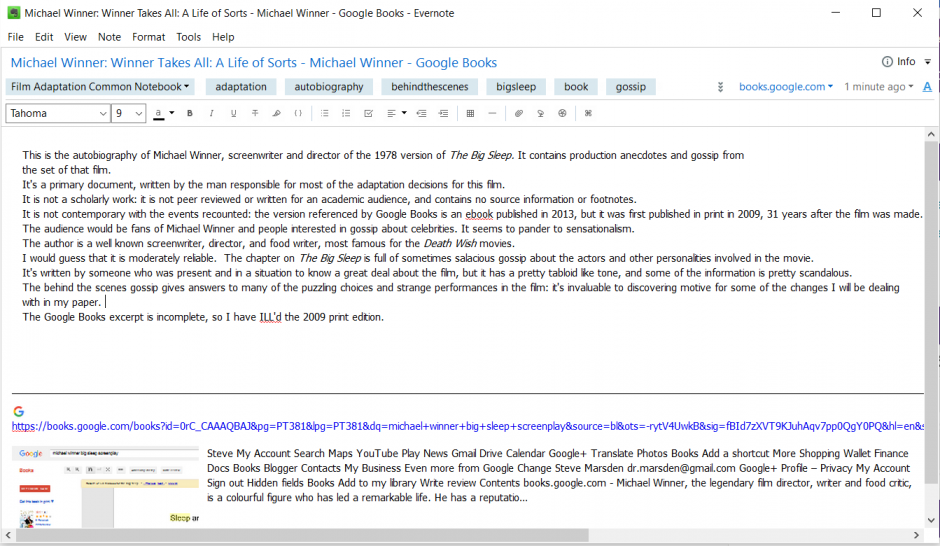Screen dimensions: 940x546
Task: Click the underlined word "ILL'd"
Action: 270,317
